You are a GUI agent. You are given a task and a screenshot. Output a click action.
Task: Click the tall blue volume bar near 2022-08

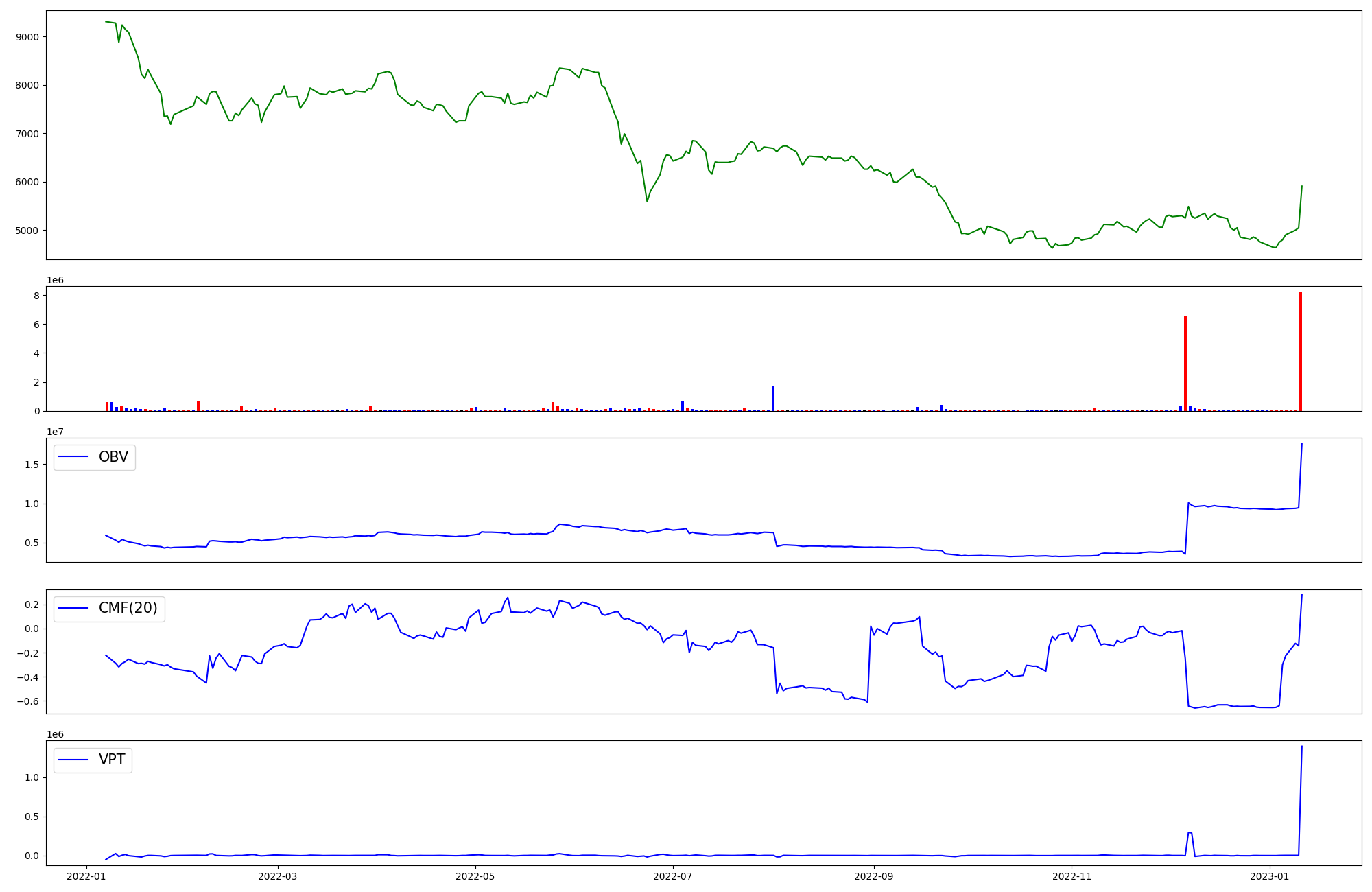point(773,398)
